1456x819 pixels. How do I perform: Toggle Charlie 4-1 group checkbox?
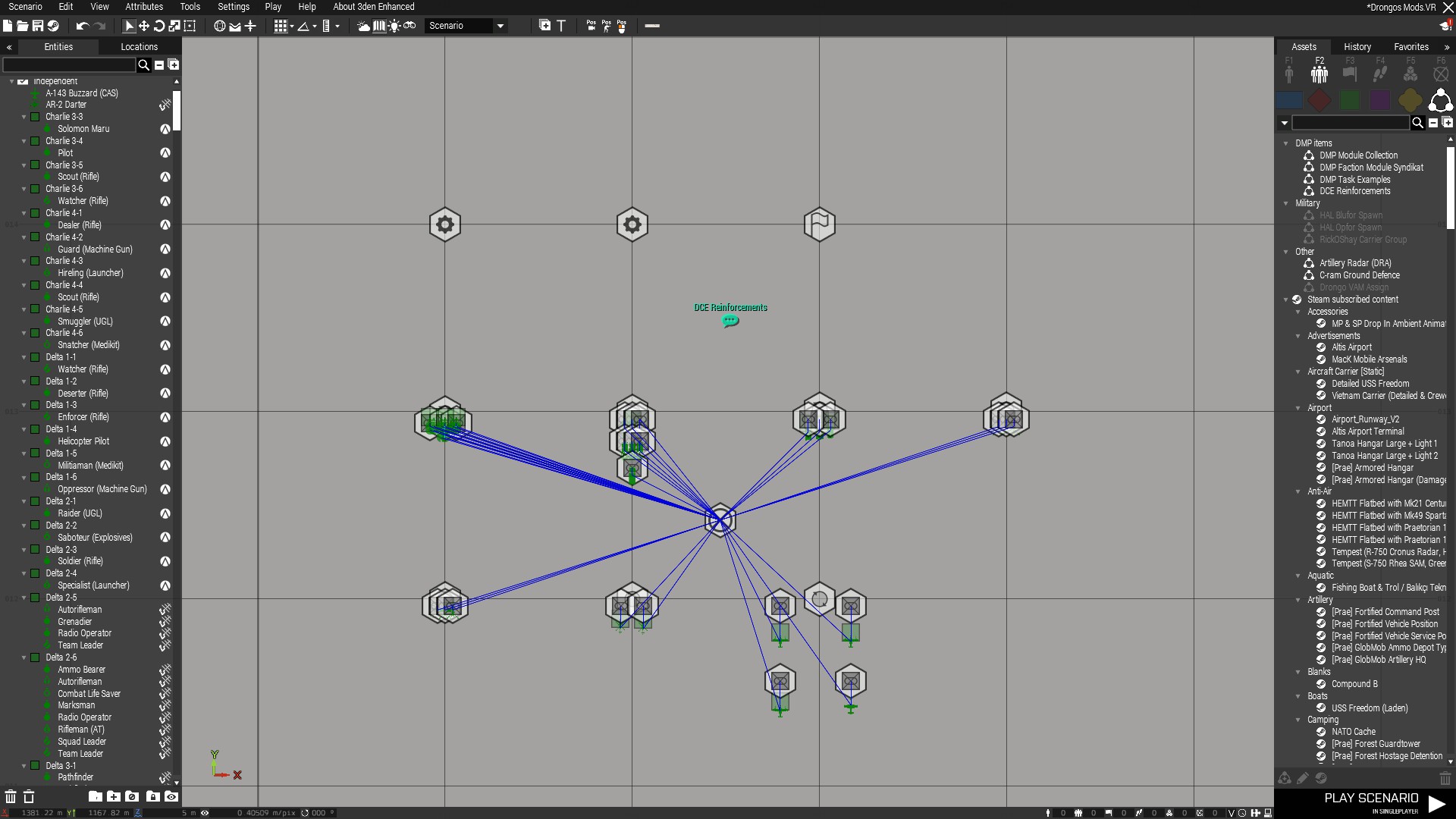click(x=35, y=213)
